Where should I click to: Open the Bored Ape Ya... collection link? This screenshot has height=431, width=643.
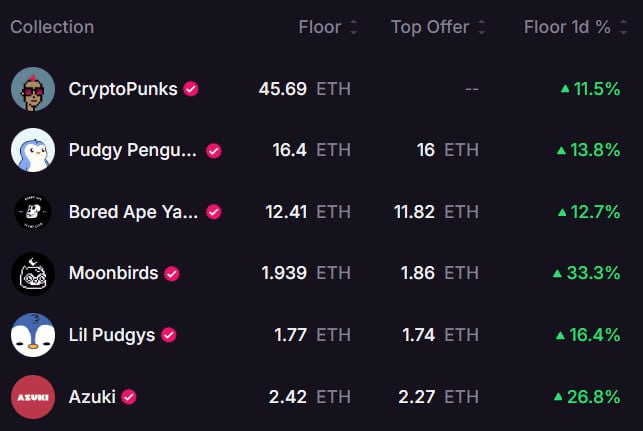(x=133, y=212)
